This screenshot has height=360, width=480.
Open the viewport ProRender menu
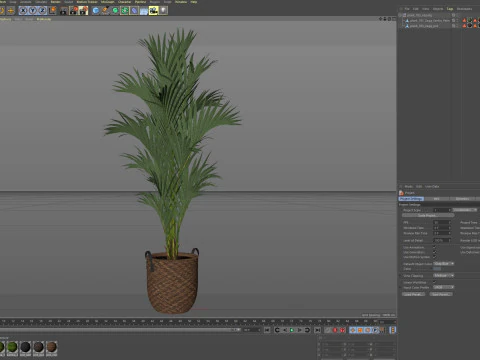pyautogui.click(x=44, y=19)
